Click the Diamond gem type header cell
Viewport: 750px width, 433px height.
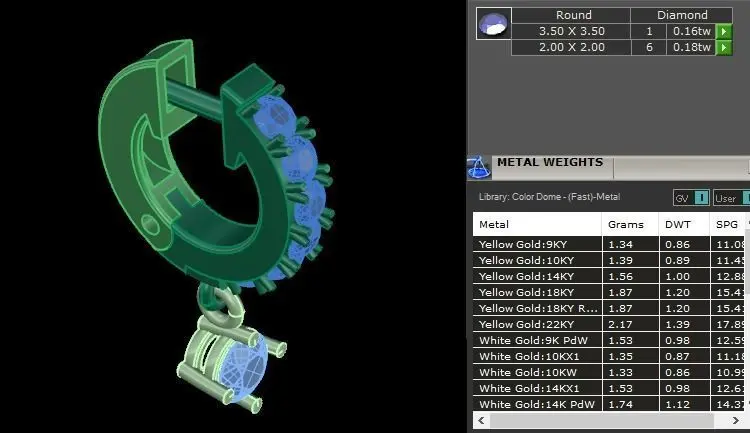[682, 15]
